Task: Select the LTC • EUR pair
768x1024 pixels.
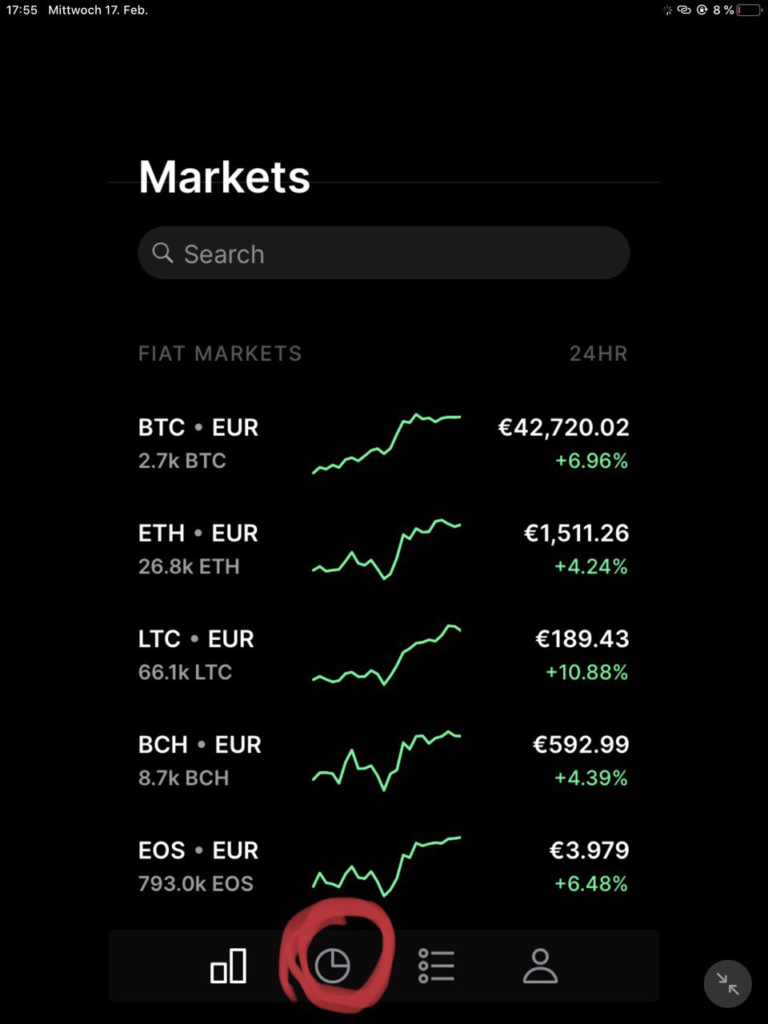Action: [196, 639]
